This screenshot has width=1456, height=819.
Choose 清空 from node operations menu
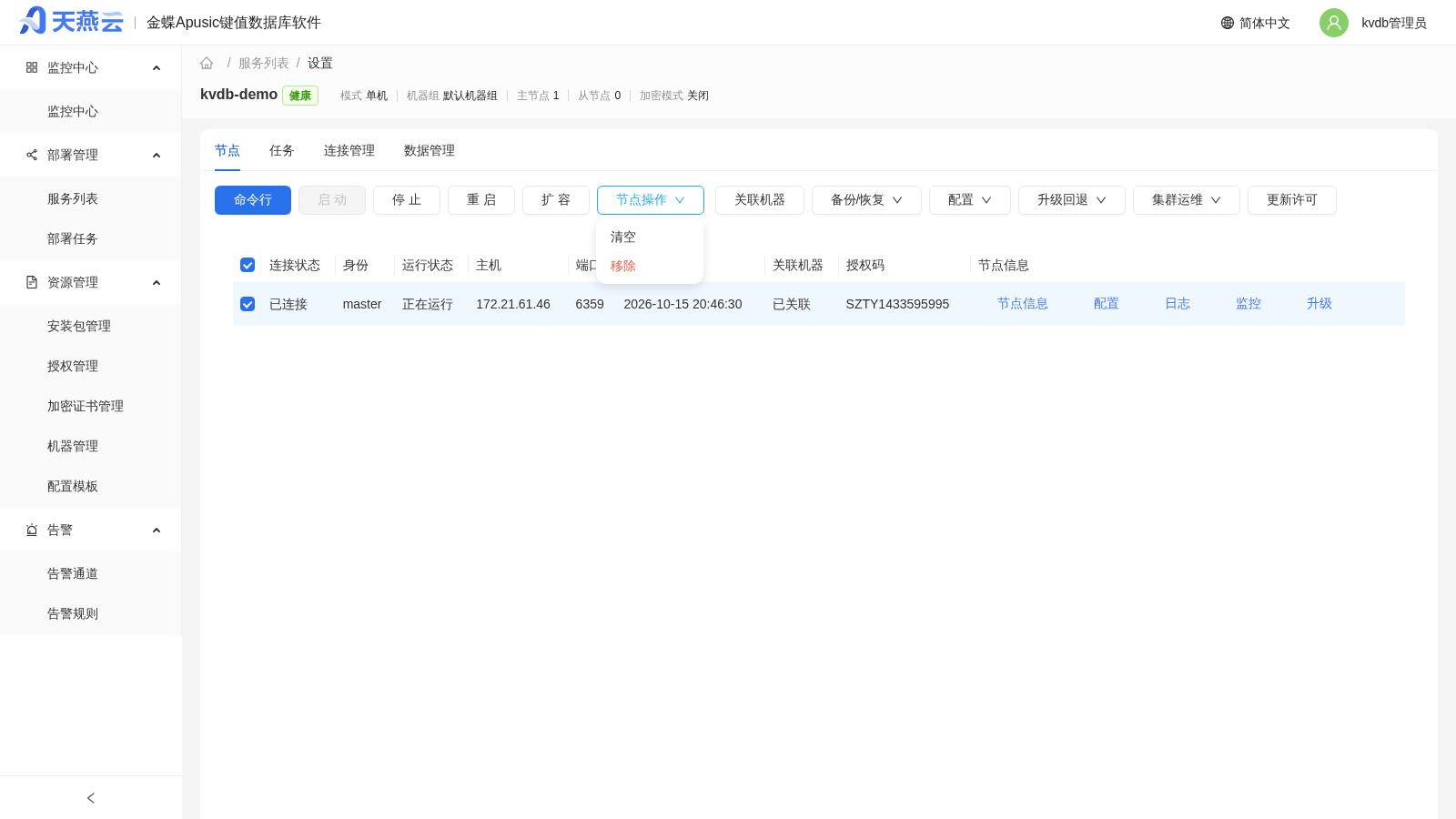(x=650, y=237)
